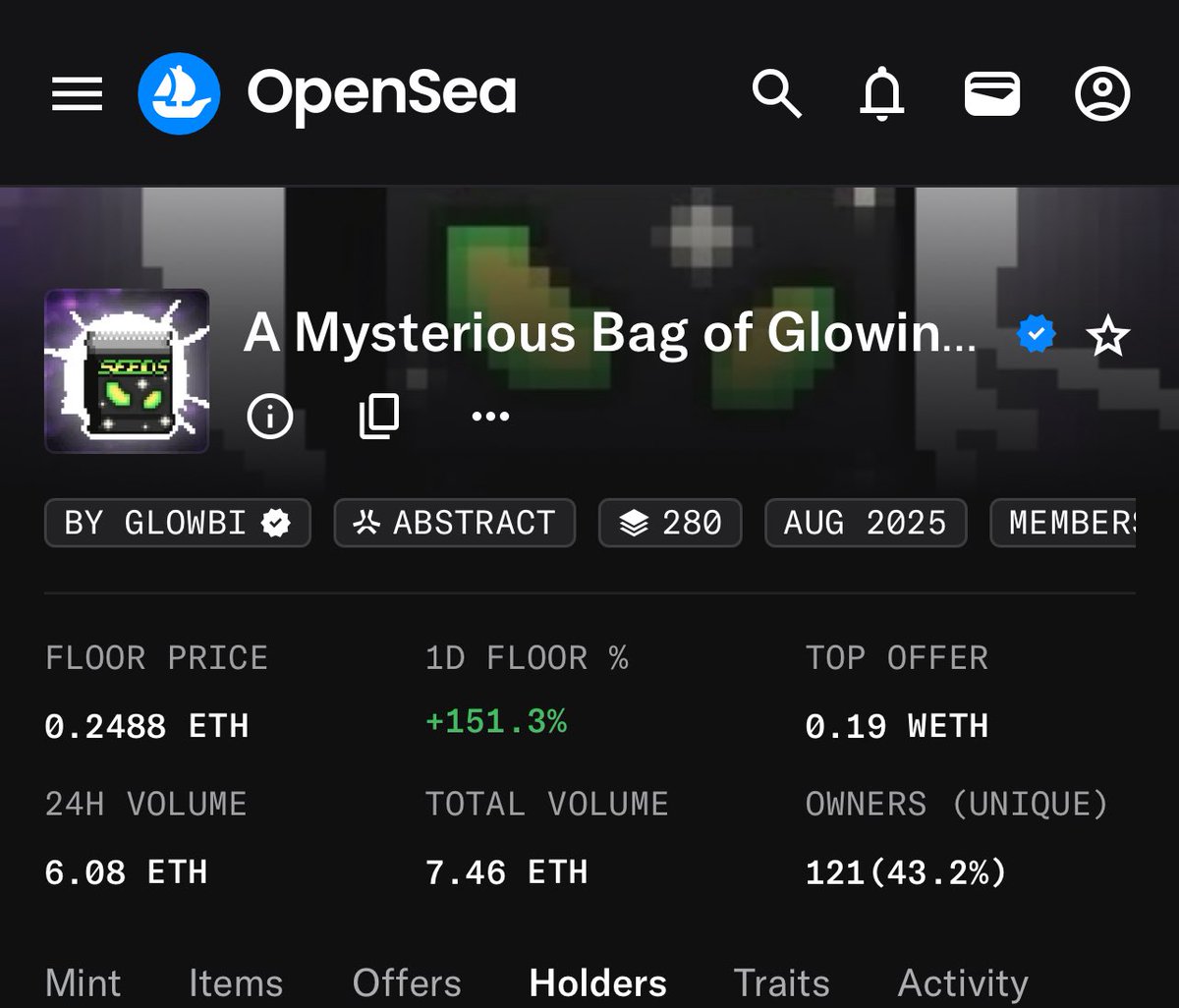Click 24H volume value 6.08 ETH

[126, 872]
